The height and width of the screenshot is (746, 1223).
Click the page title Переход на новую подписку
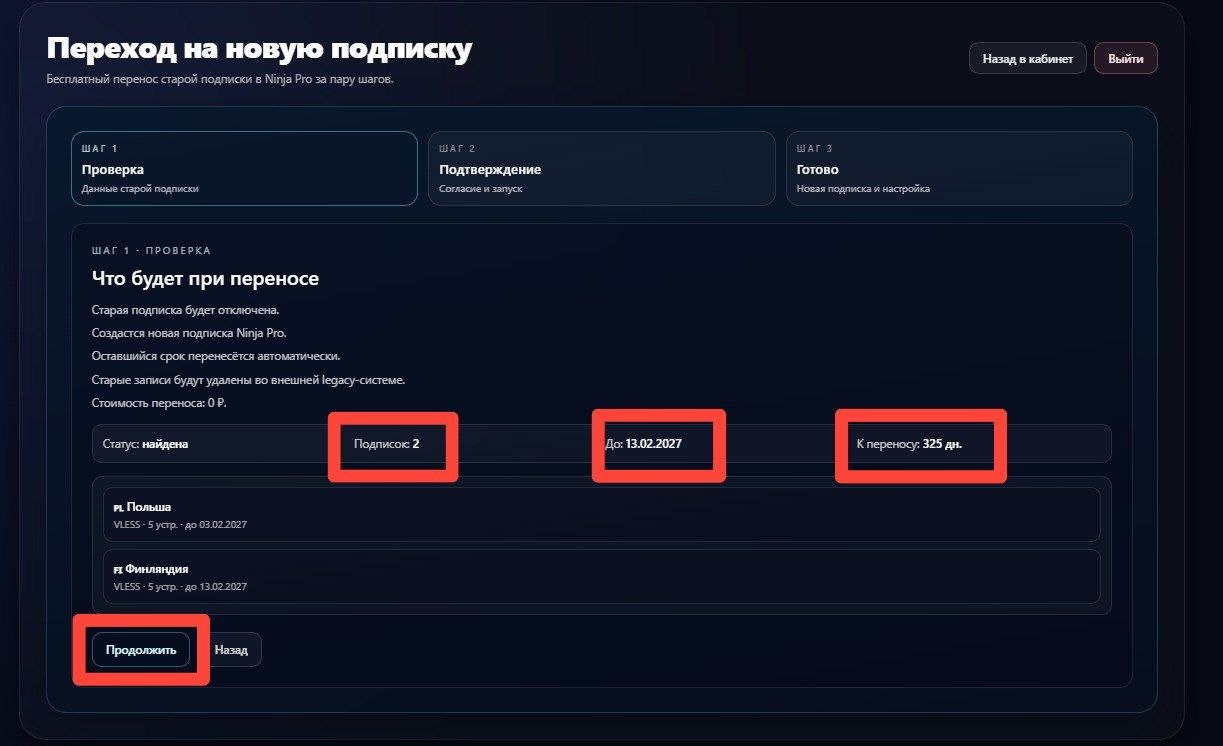[258, 46]
